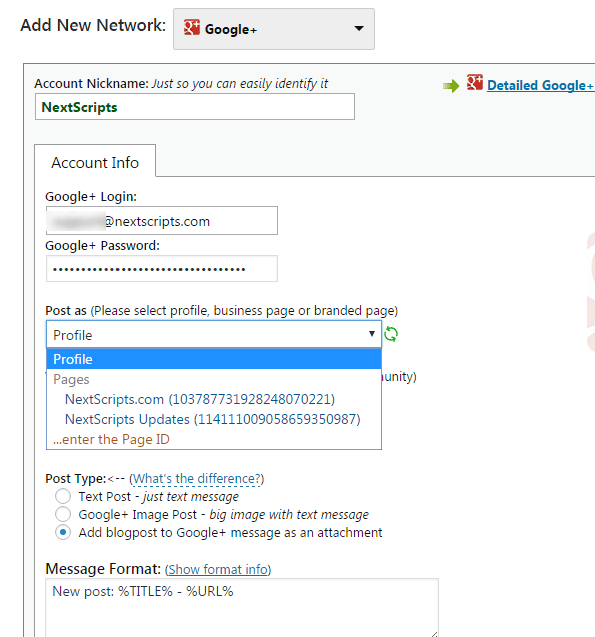Open the 'Show format info' link
The height and width of the screenshot is (637, 595).
coord(218,570)
